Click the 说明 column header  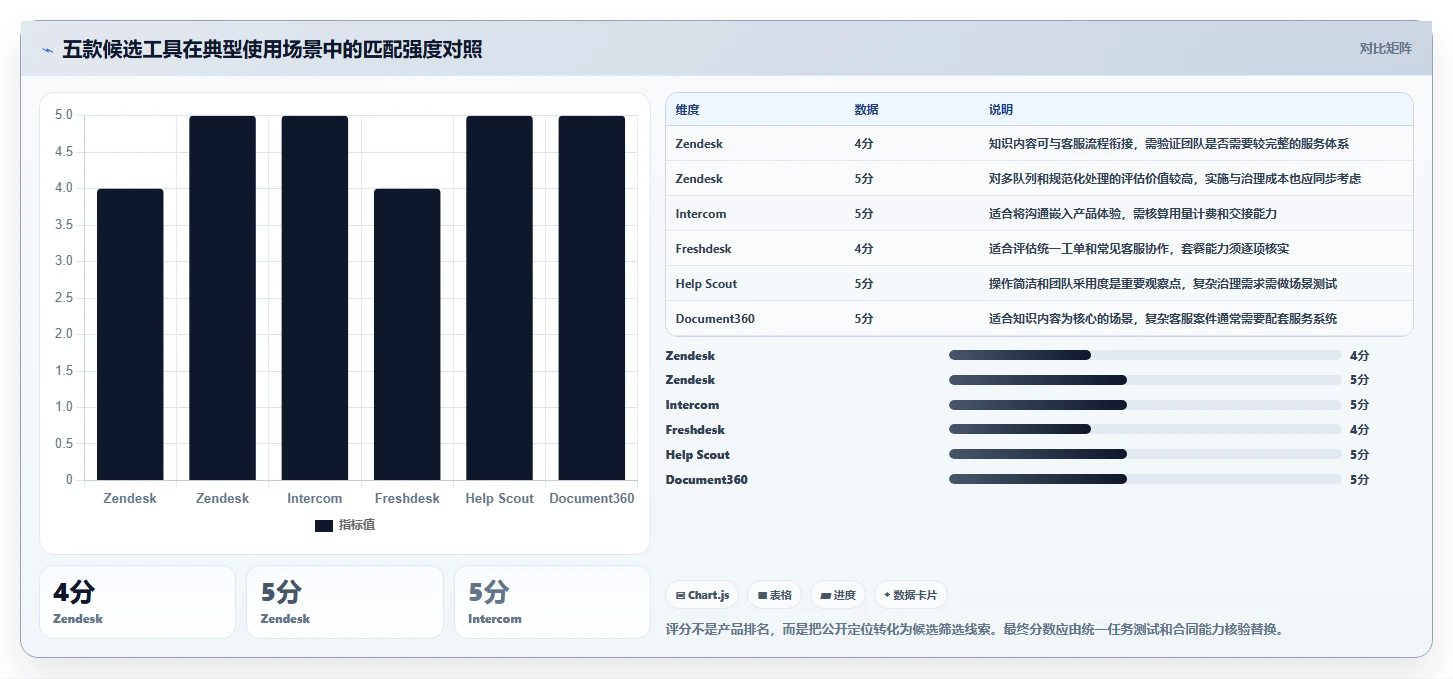(1001, 109)
